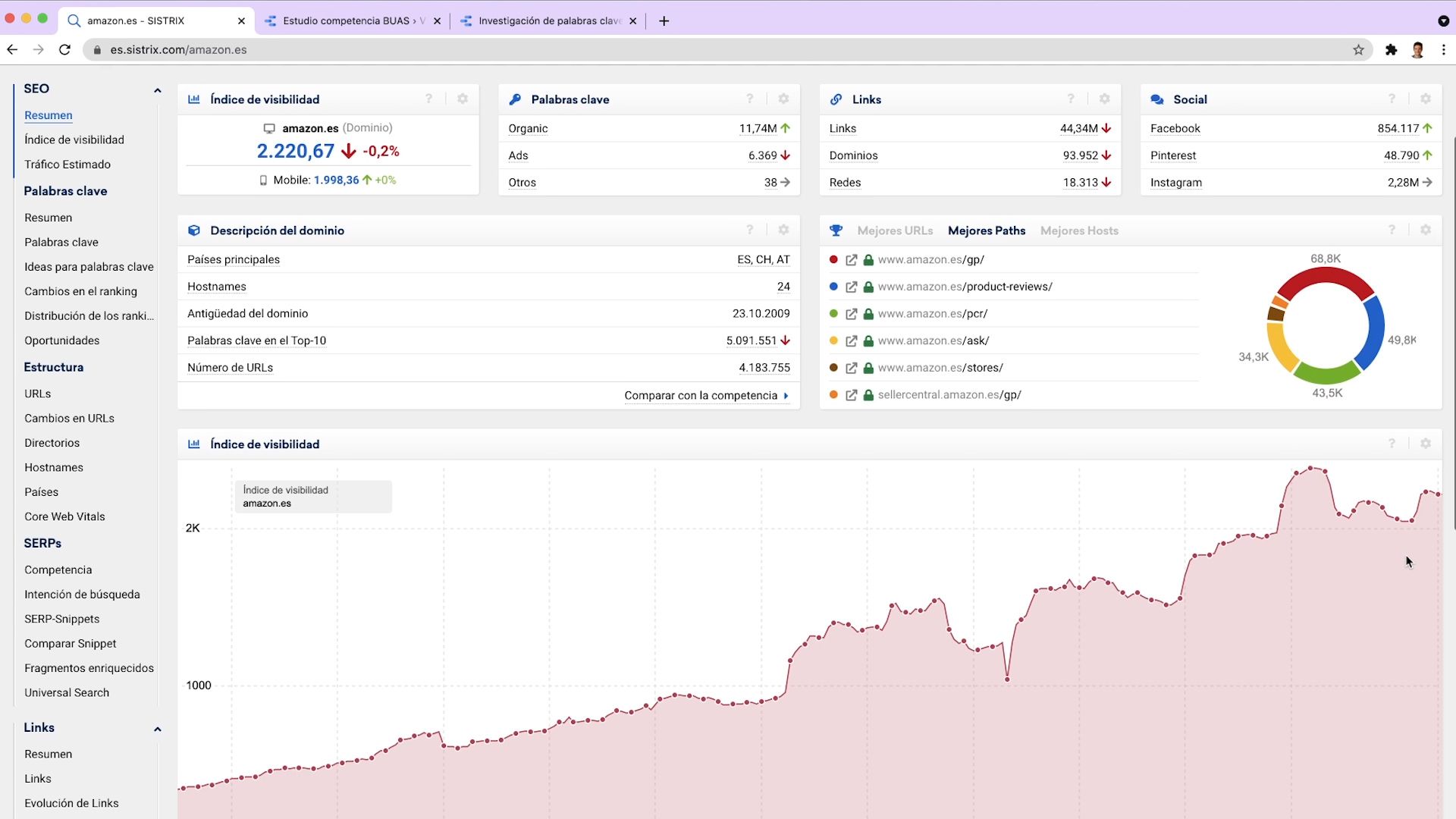Open Comparar con la competencia link
This screenshot has height=819, width=1456.
pos(706,395)
